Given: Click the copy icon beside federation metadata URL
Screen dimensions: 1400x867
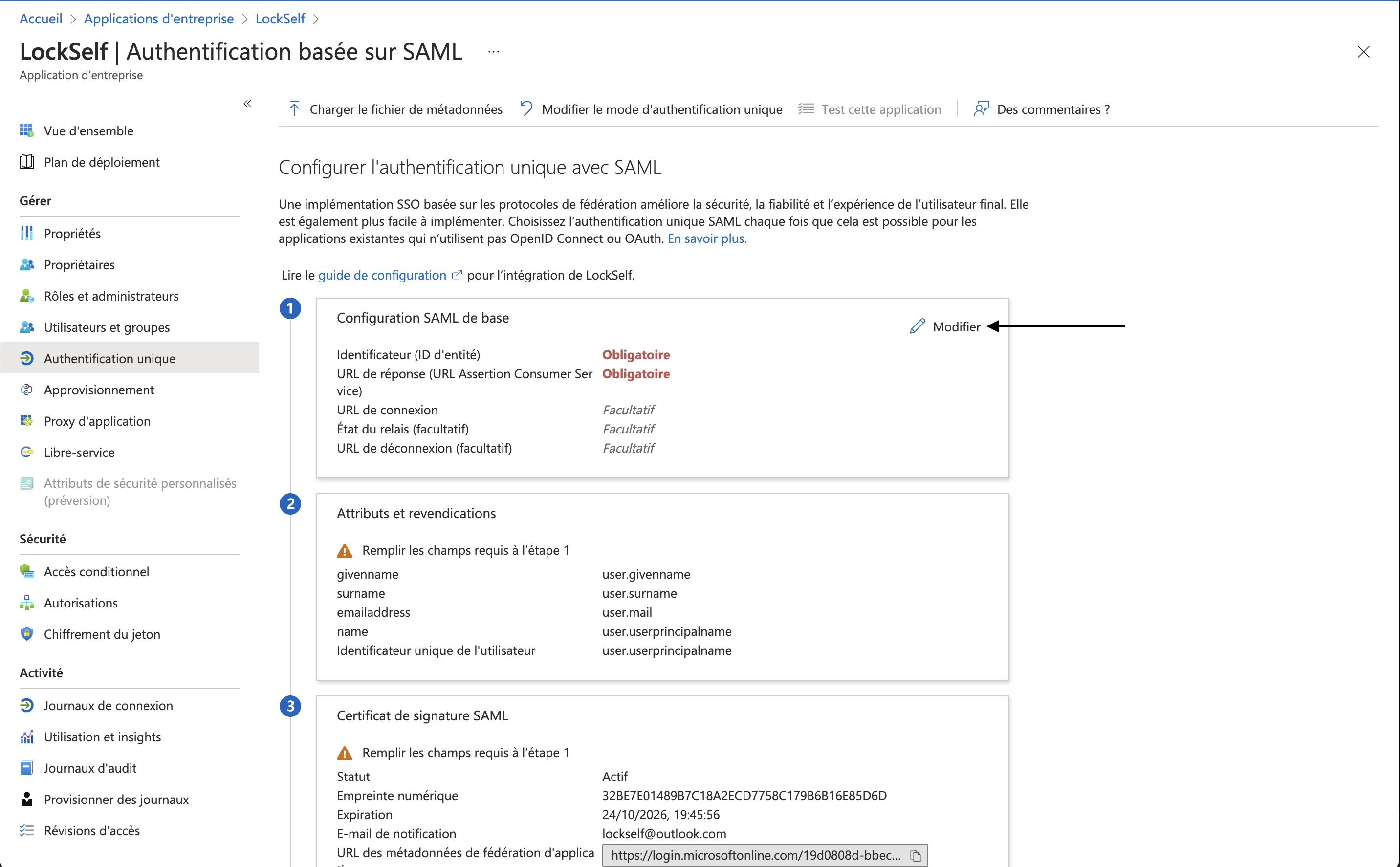Looking at the screenshot, I should coord(916,856).
